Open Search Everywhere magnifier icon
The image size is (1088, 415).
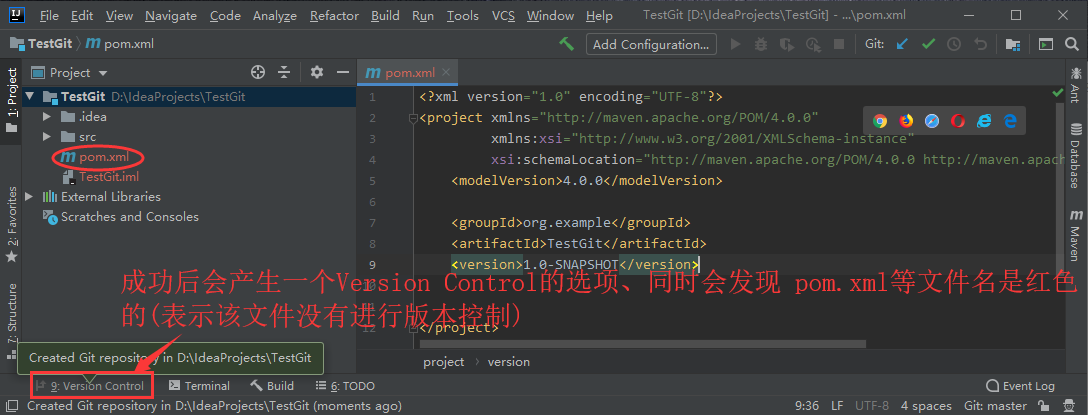(x=1071, y=44)
